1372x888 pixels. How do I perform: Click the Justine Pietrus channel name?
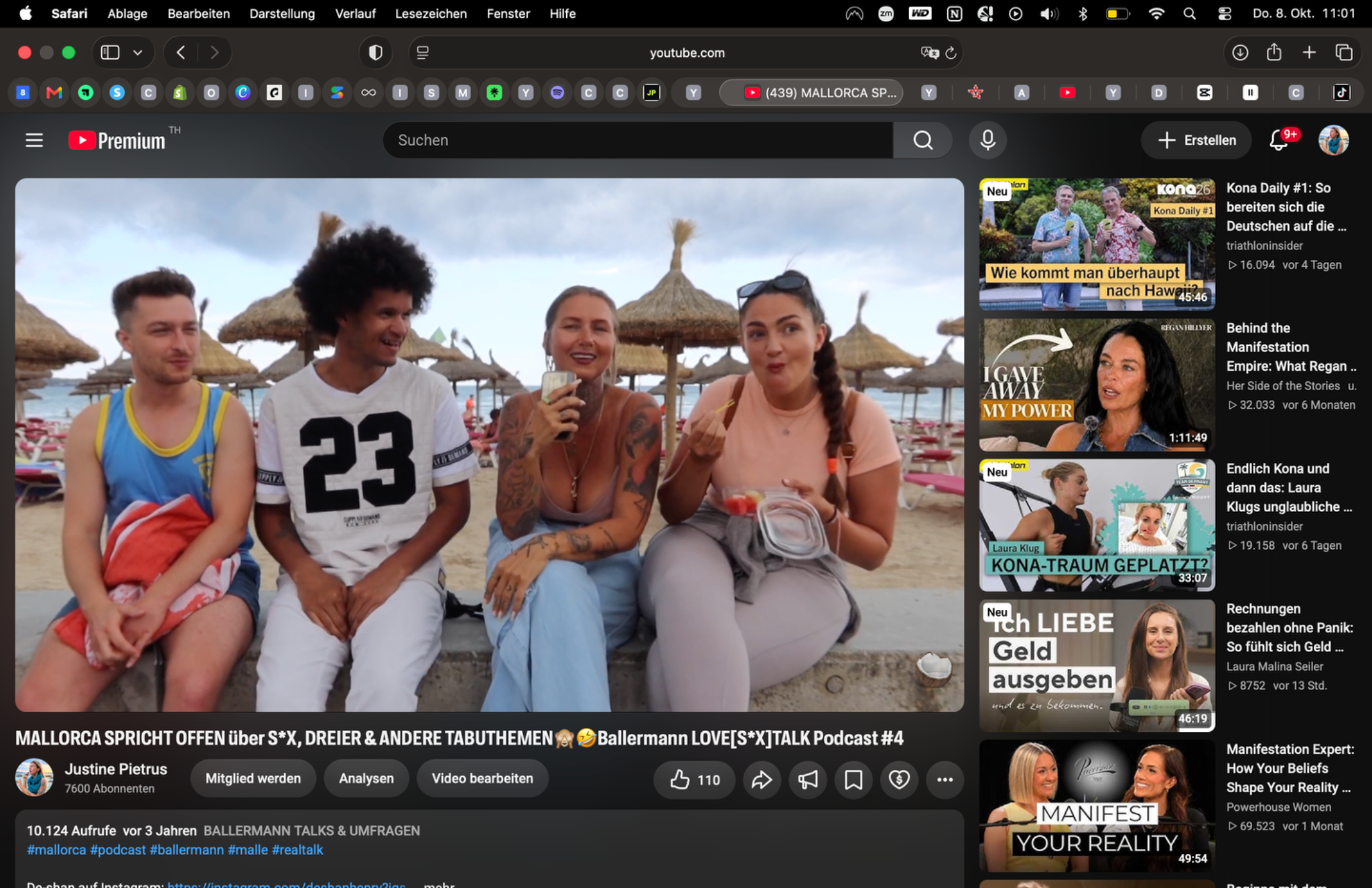pos(116,769)
